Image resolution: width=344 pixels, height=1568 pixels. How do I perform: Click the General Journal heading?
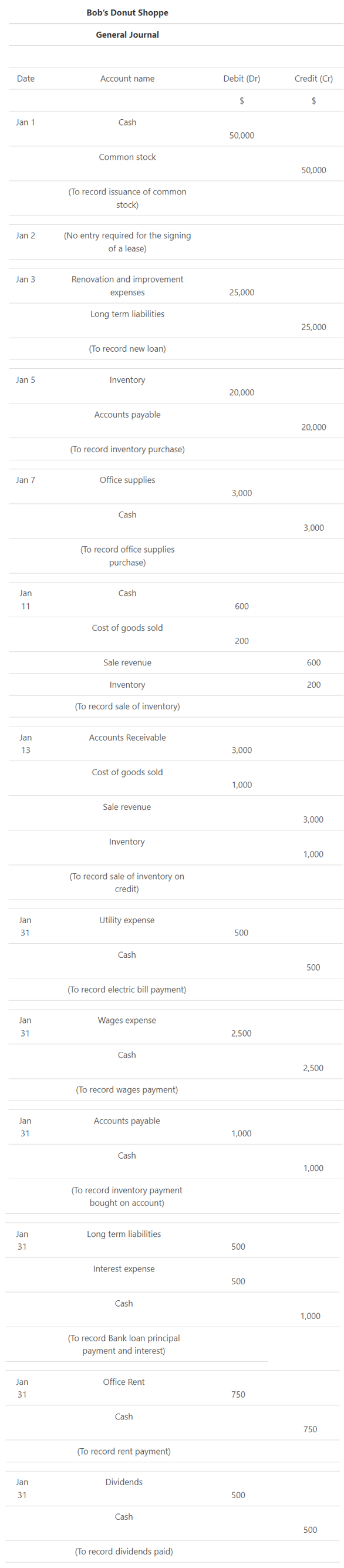tap(127, 35)
